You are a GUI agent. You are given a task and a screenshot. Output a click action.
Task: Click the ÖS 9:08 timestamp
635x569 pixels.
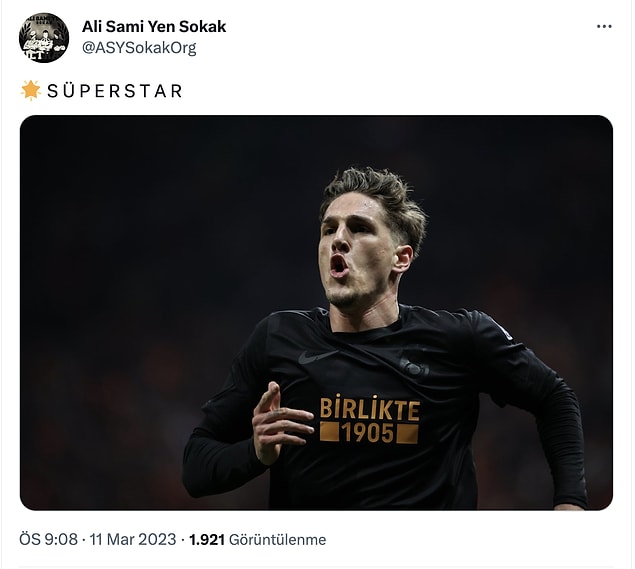[48, 539]
